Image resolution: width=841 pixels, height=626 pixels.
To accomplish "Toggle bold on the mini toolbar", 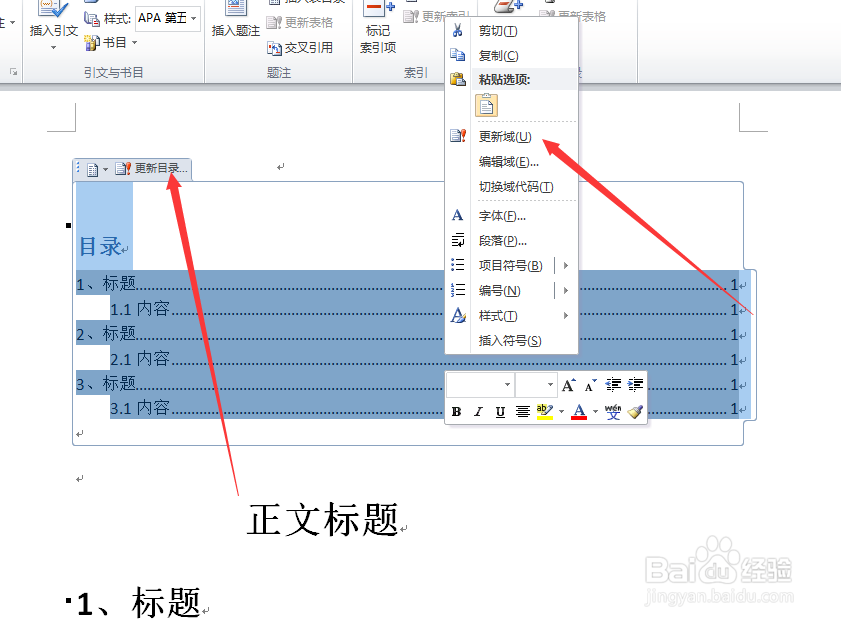I will coord(456,410).
